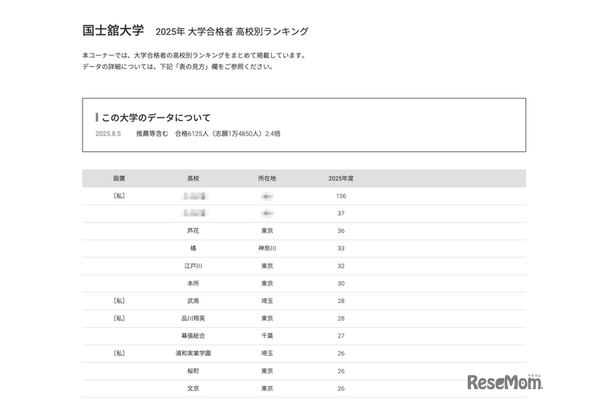
Task: Select the school name 桜町
Action: [x=193, y=371]
